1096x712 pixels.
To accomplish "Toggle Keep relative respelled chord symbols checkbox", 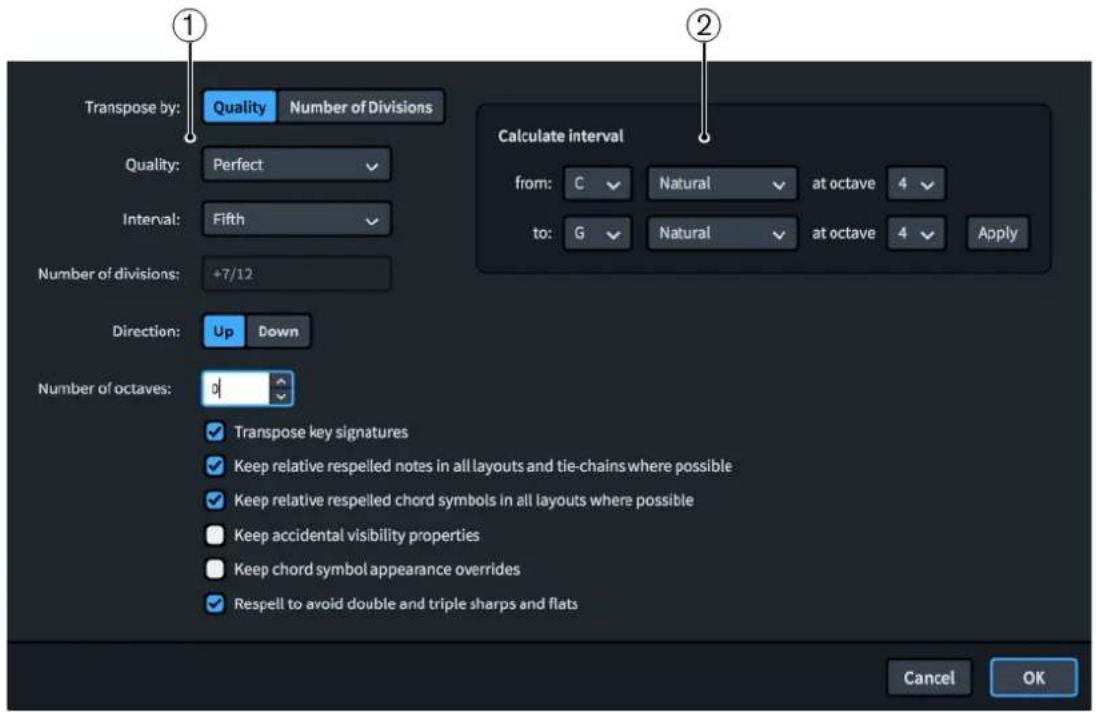I will click(215, 500).
